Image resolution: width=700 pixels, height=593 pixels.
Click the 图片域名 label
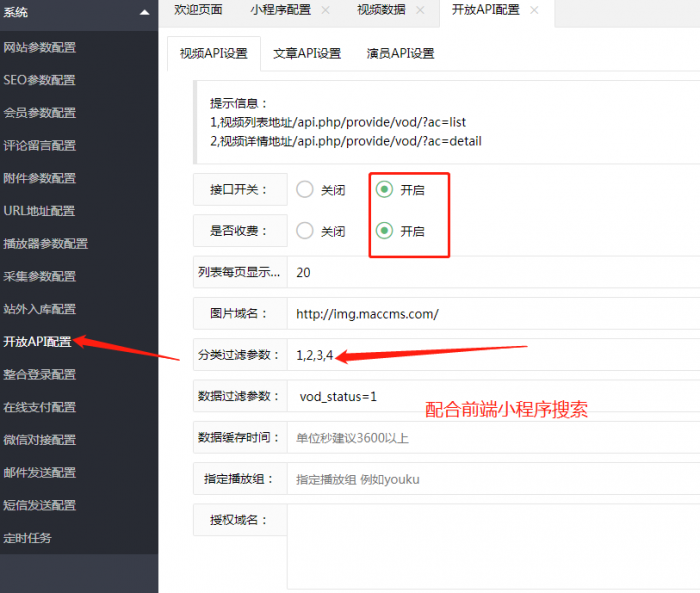point(239,313)
